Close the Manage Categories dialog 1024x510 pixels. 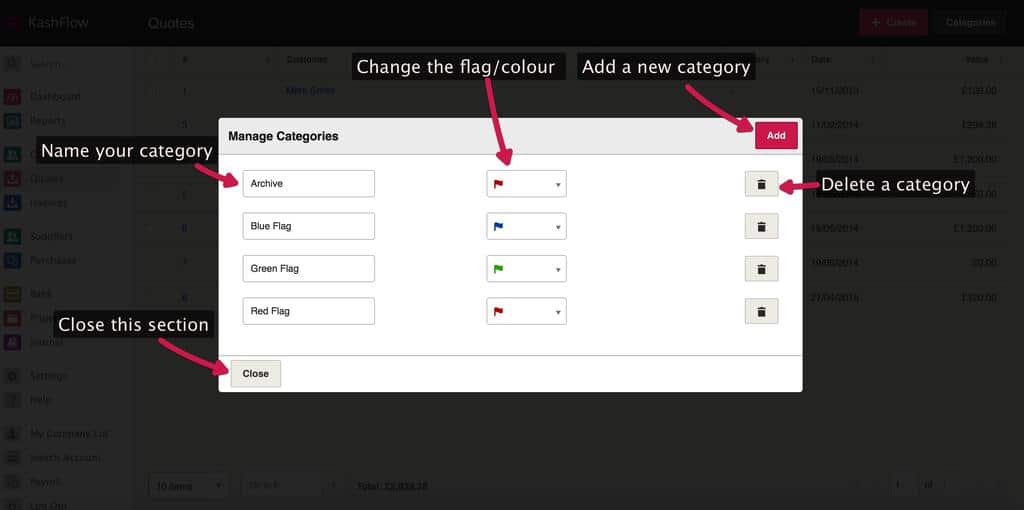pos(256,374)
